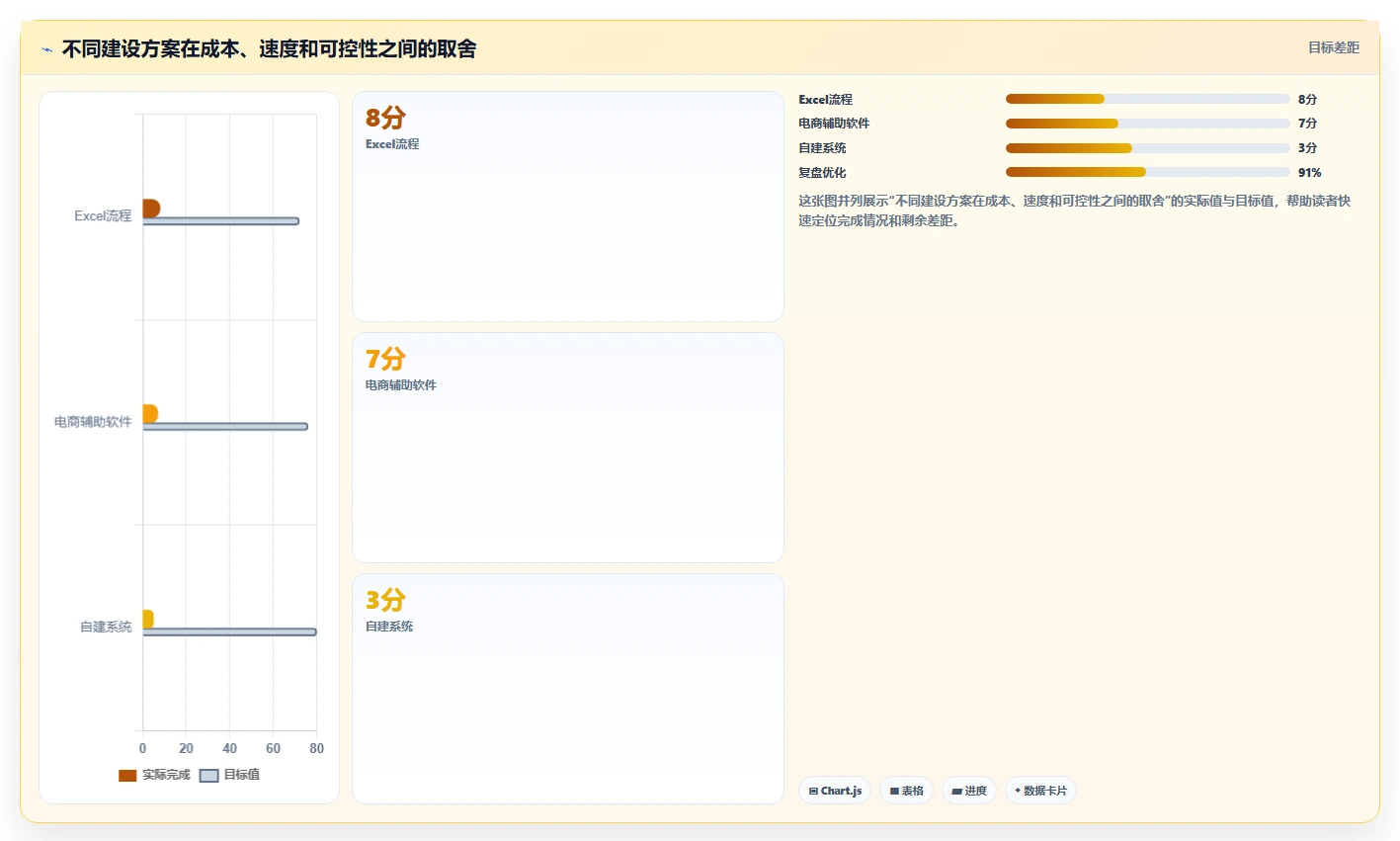This screenshot has width=1400, height=841.
Task: Select the 7分 电商辅助软件 data card
Action: tap(568, 448)
